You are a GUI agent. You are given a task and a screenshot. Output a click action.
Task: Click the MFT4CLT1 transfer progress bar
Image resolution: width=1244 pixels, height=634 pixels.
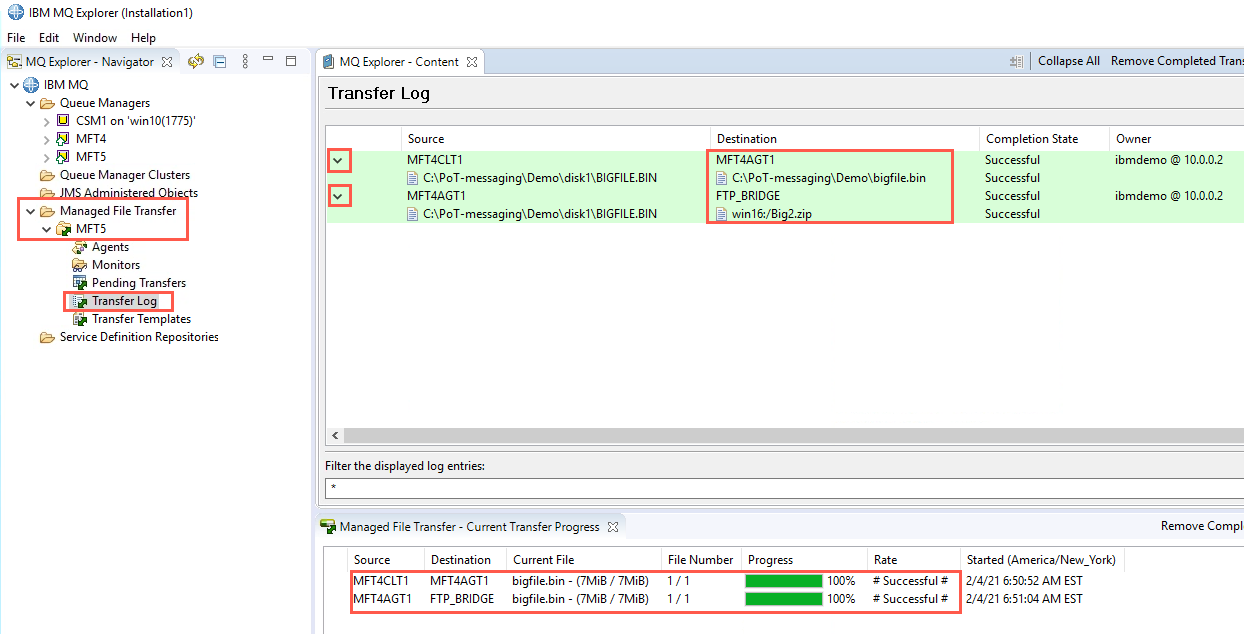click(x=784, y=581)
